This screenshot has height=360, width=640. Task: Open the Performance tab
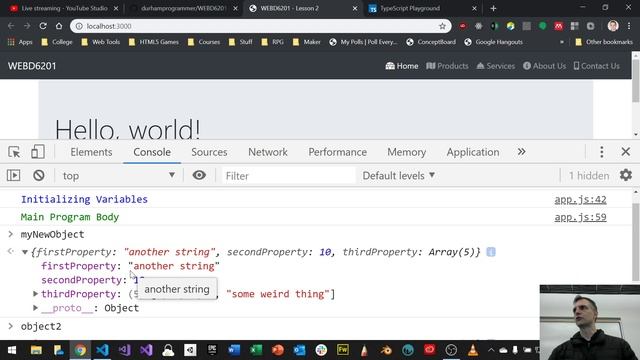point(338,152)
